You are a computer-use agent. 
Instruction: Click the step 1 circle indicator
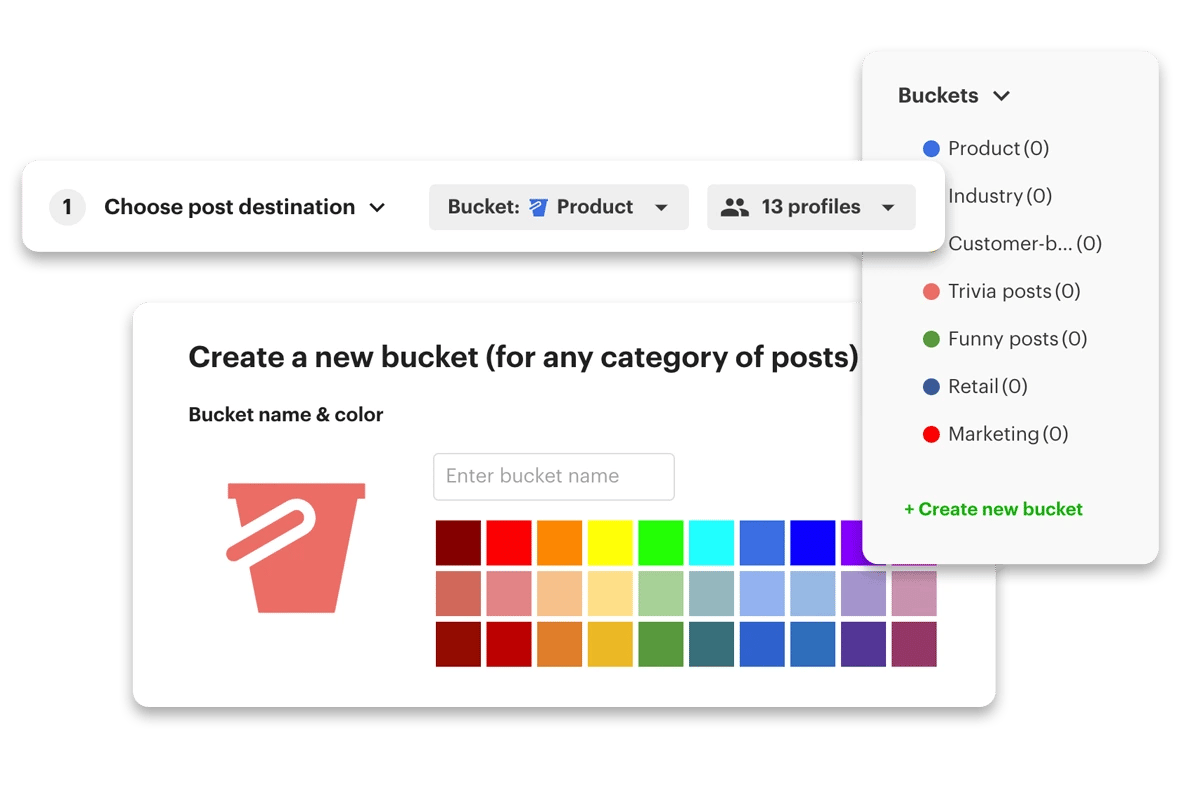(x=67, y=207)
